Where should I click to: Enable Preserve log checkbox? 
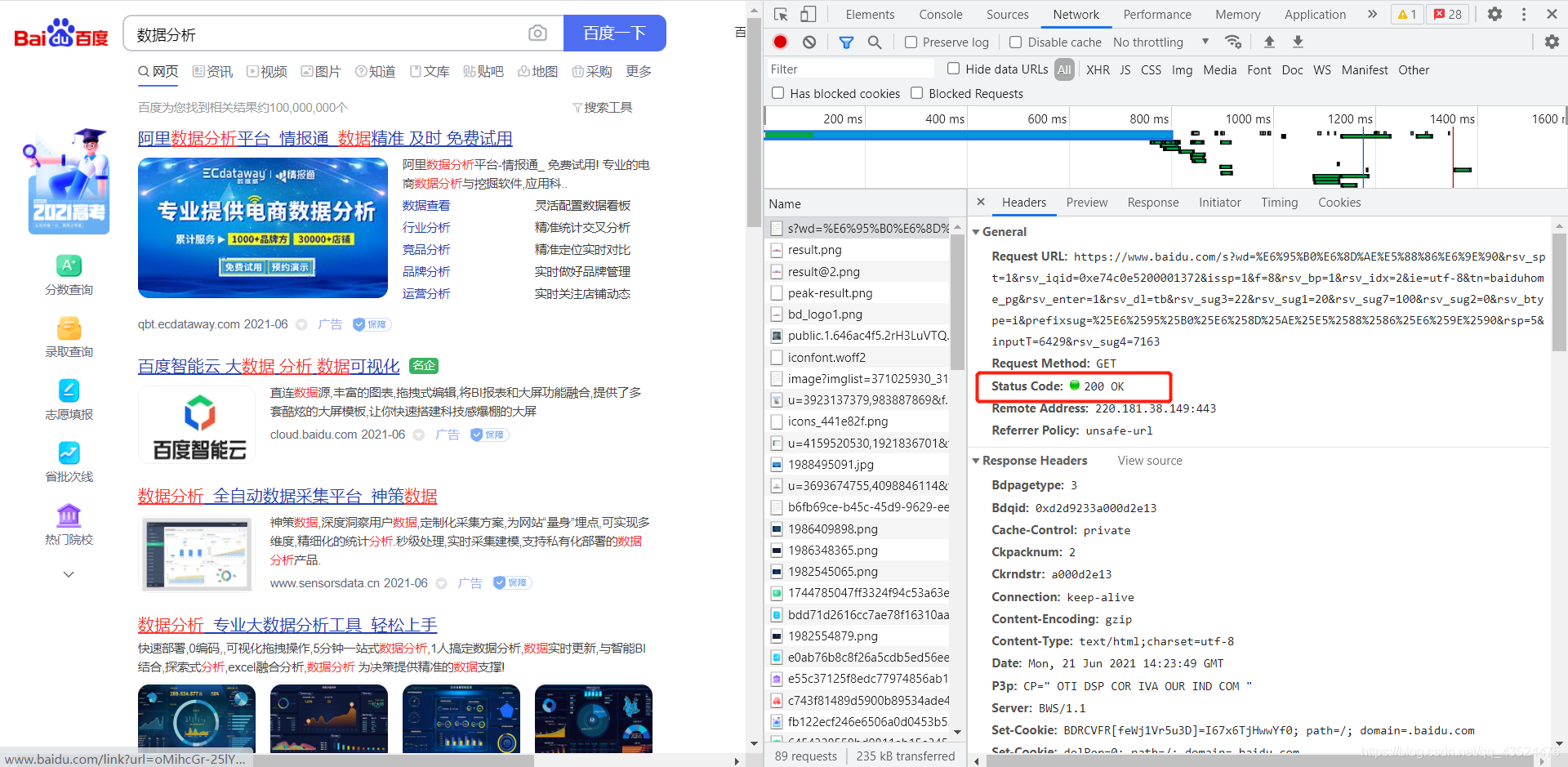[x=911, y=42]
